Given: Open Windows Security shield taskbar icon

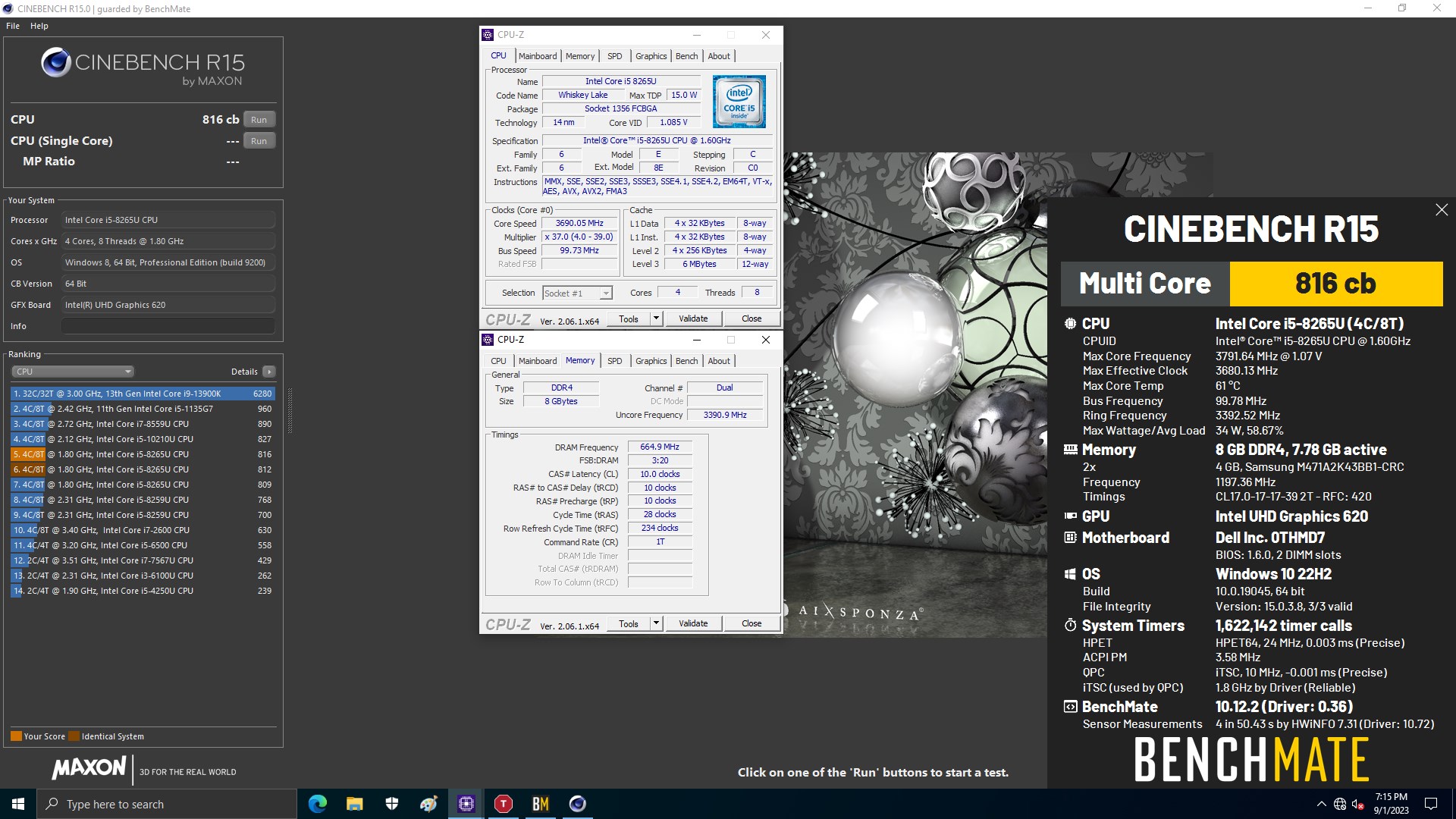Looking at the screenshot, I should (392, 804).
